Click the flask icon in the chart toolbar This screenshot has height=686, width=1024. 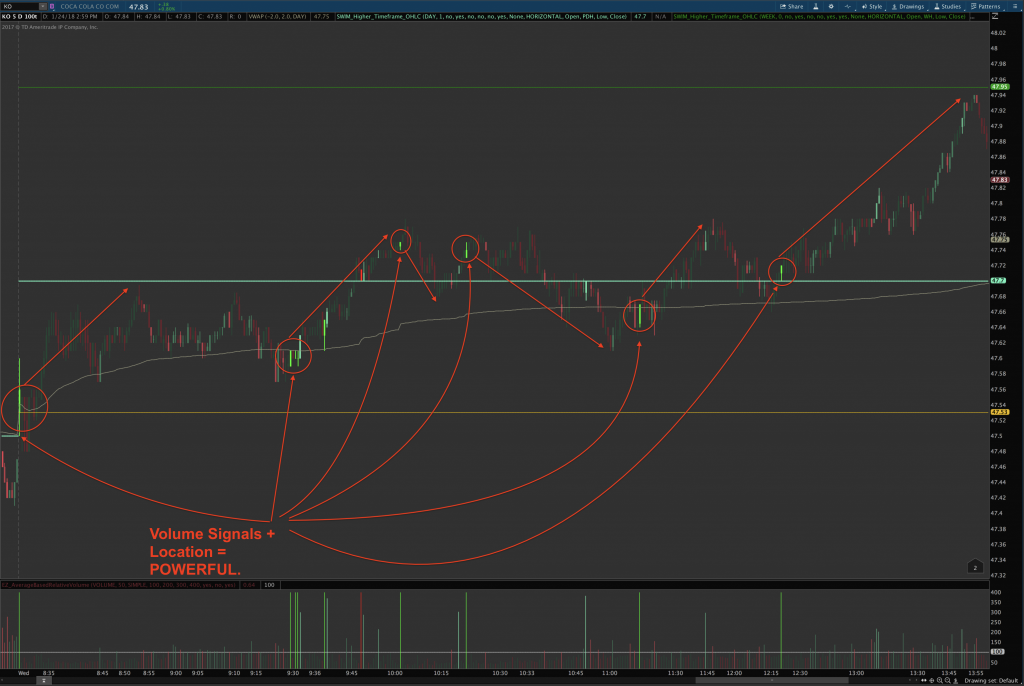tap(814, 6)
